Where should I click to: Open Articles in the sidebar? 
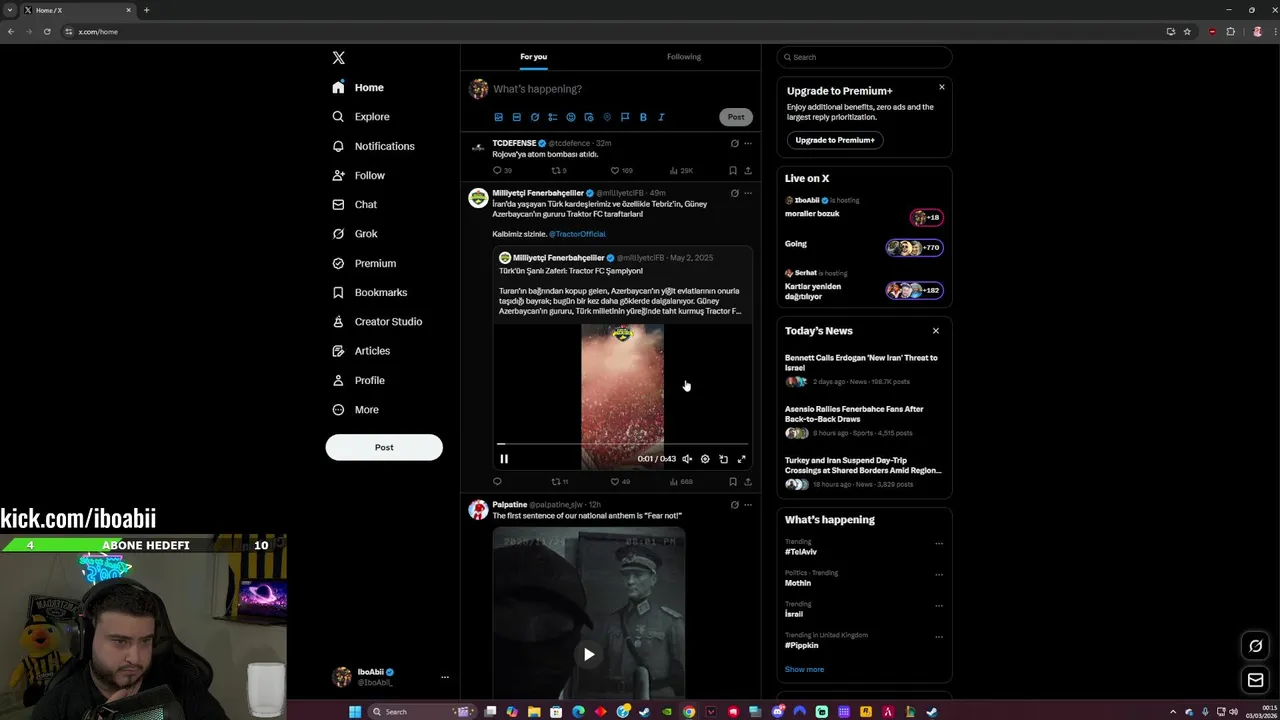pyautogui.click(x=361, y=351)
